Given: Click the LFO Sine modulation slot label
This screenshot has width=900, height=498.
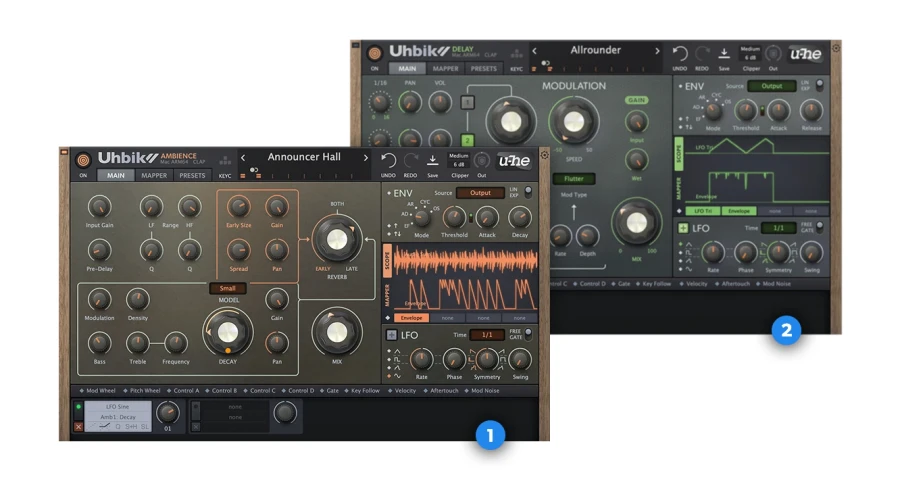Looking at the screenshot, I should coord(118,407).
